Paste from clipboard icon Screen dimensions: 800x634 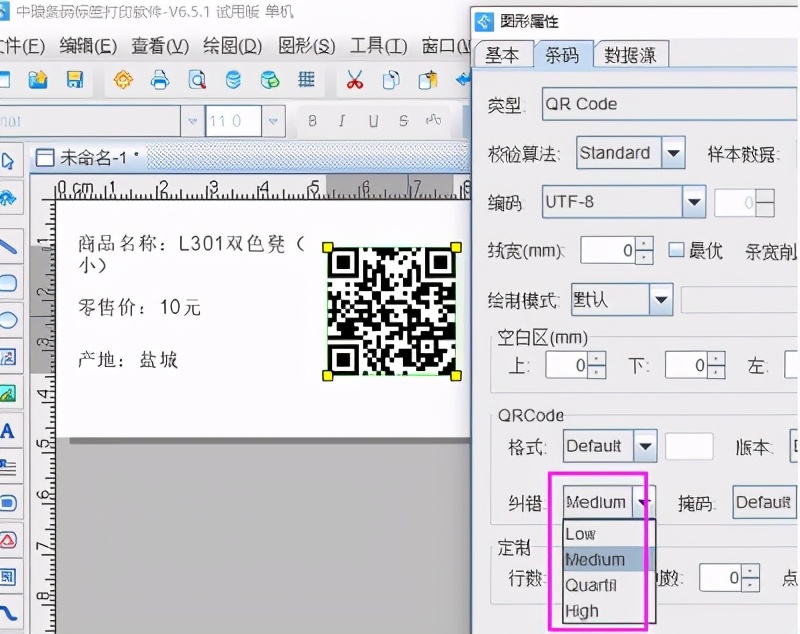pos(428,80)
